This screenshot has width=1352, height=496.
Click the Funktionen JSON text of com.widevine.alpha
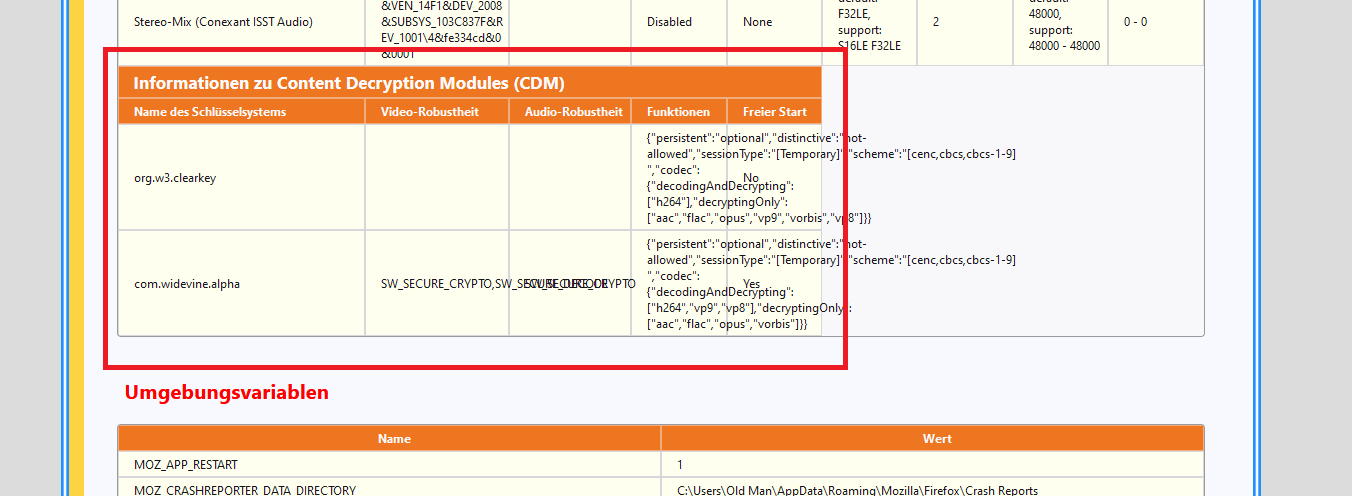[x=830, y=284]
